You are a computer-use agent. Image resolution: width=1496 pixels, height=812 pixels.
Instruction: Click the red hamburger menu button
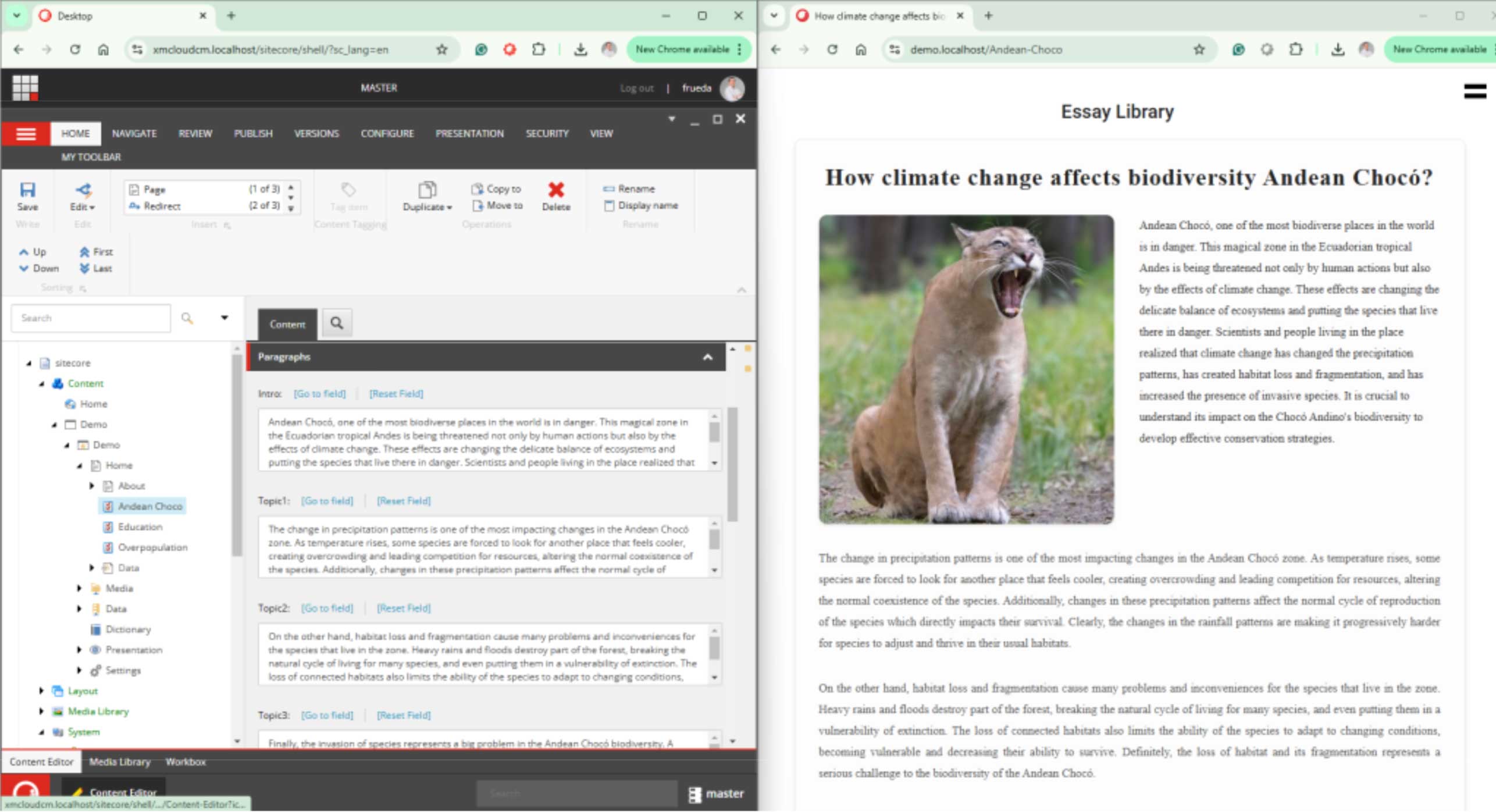pos(26,134)
